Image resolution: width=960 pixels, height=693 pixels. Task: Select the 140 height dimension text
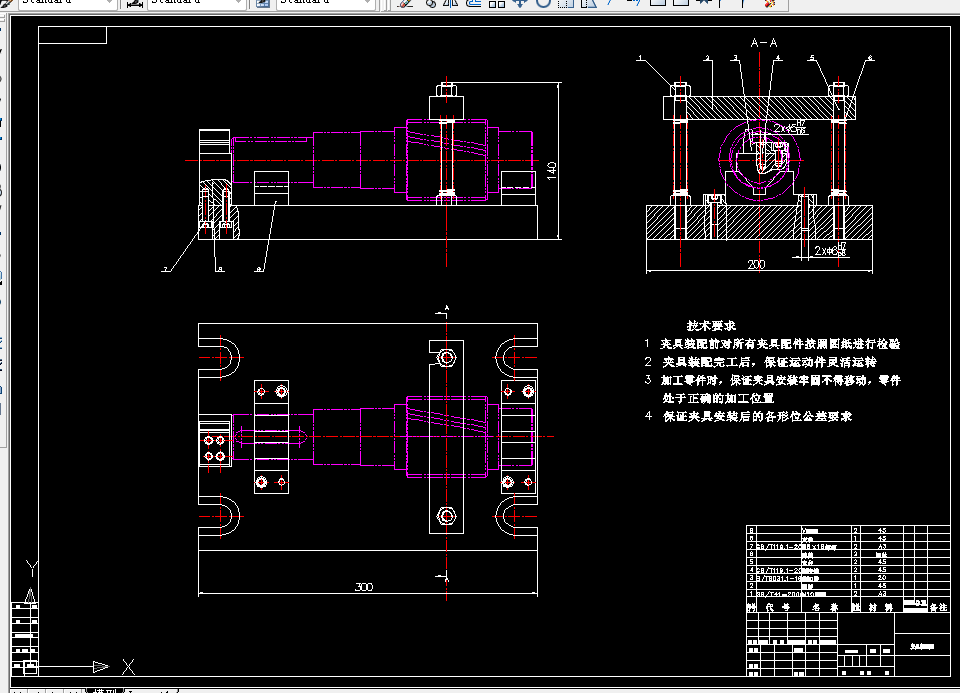[552, 170]
